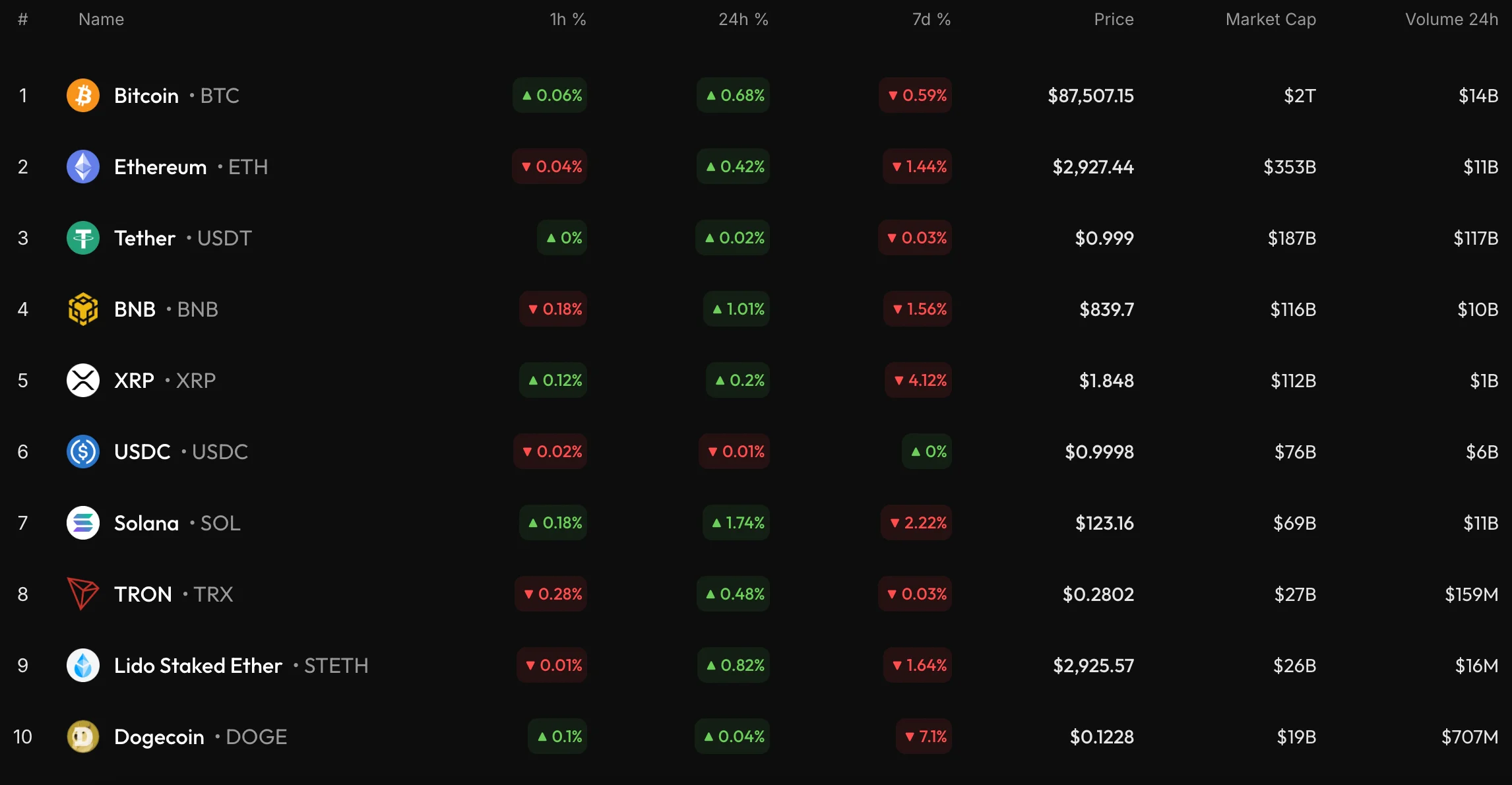Click the Ethereum diamond logo icon
1512x785 pixels.
83,167
